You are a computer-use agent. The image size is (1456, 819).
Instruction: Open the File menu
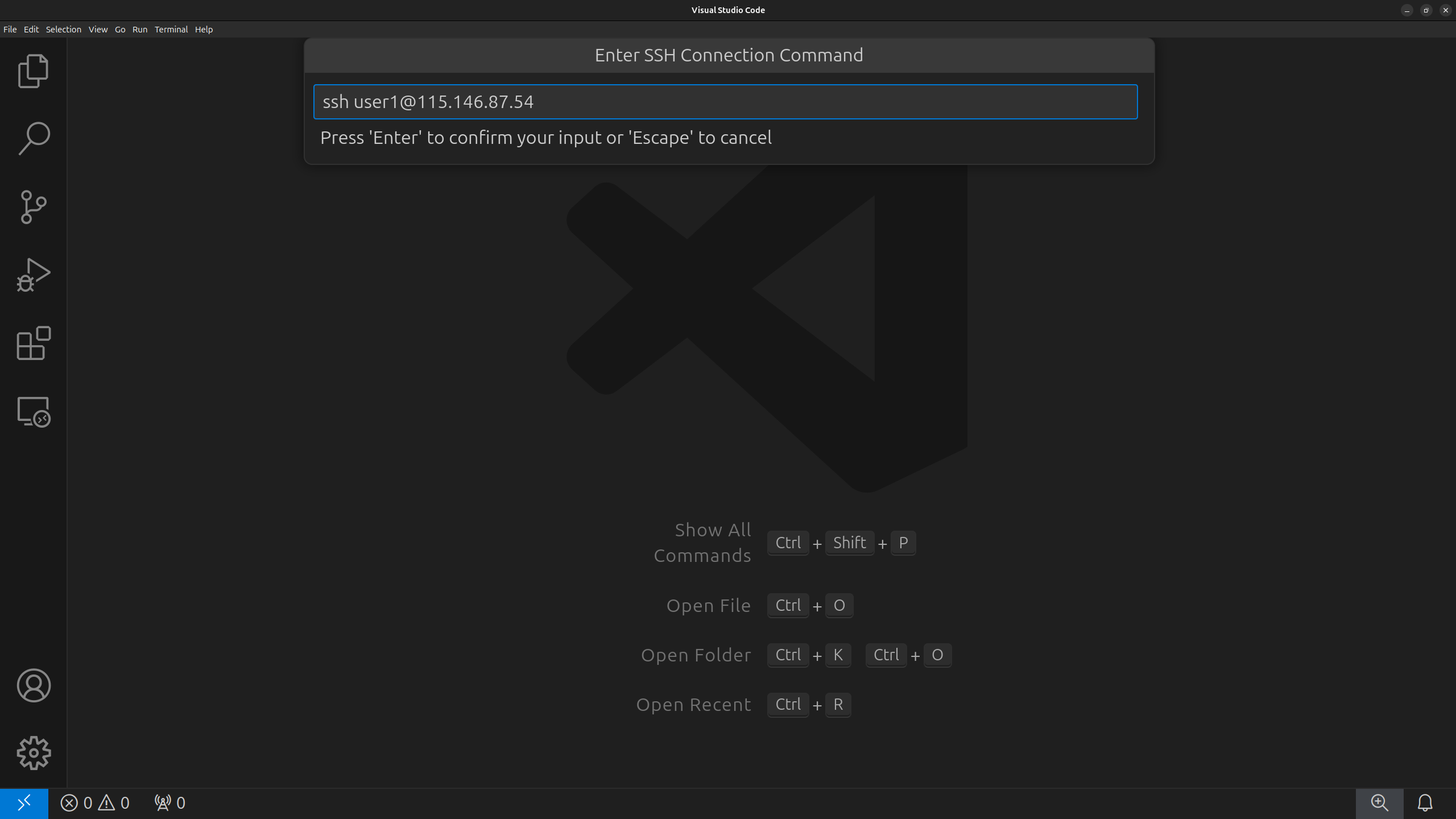(x=10, y=30)
